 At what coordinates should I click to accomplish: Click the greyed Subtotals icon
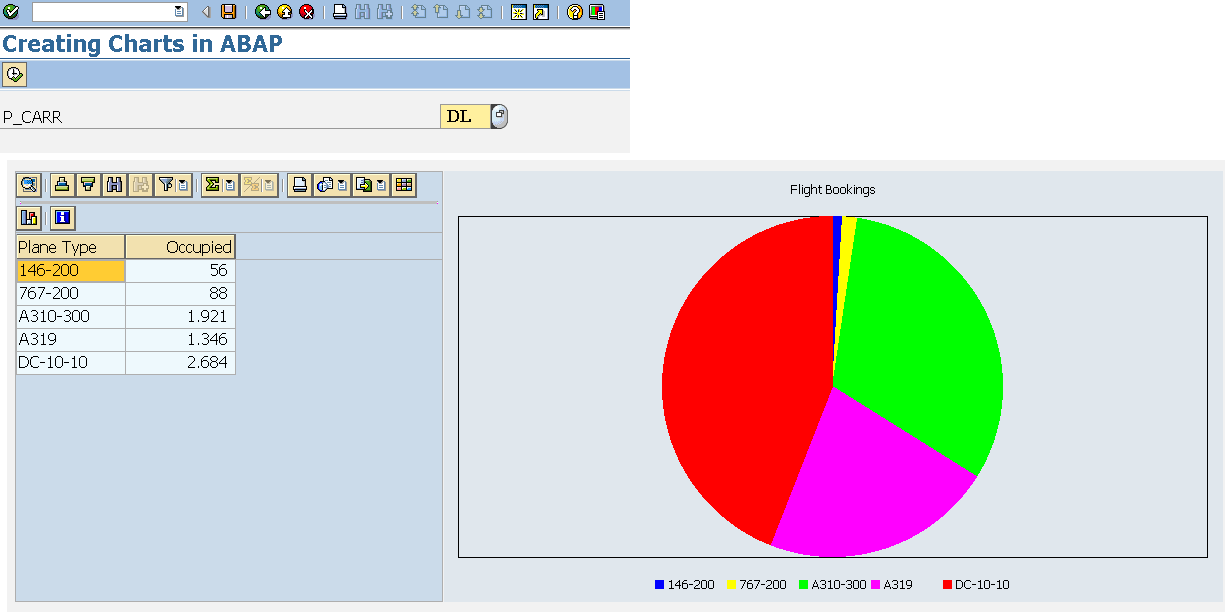pos(252,184)
